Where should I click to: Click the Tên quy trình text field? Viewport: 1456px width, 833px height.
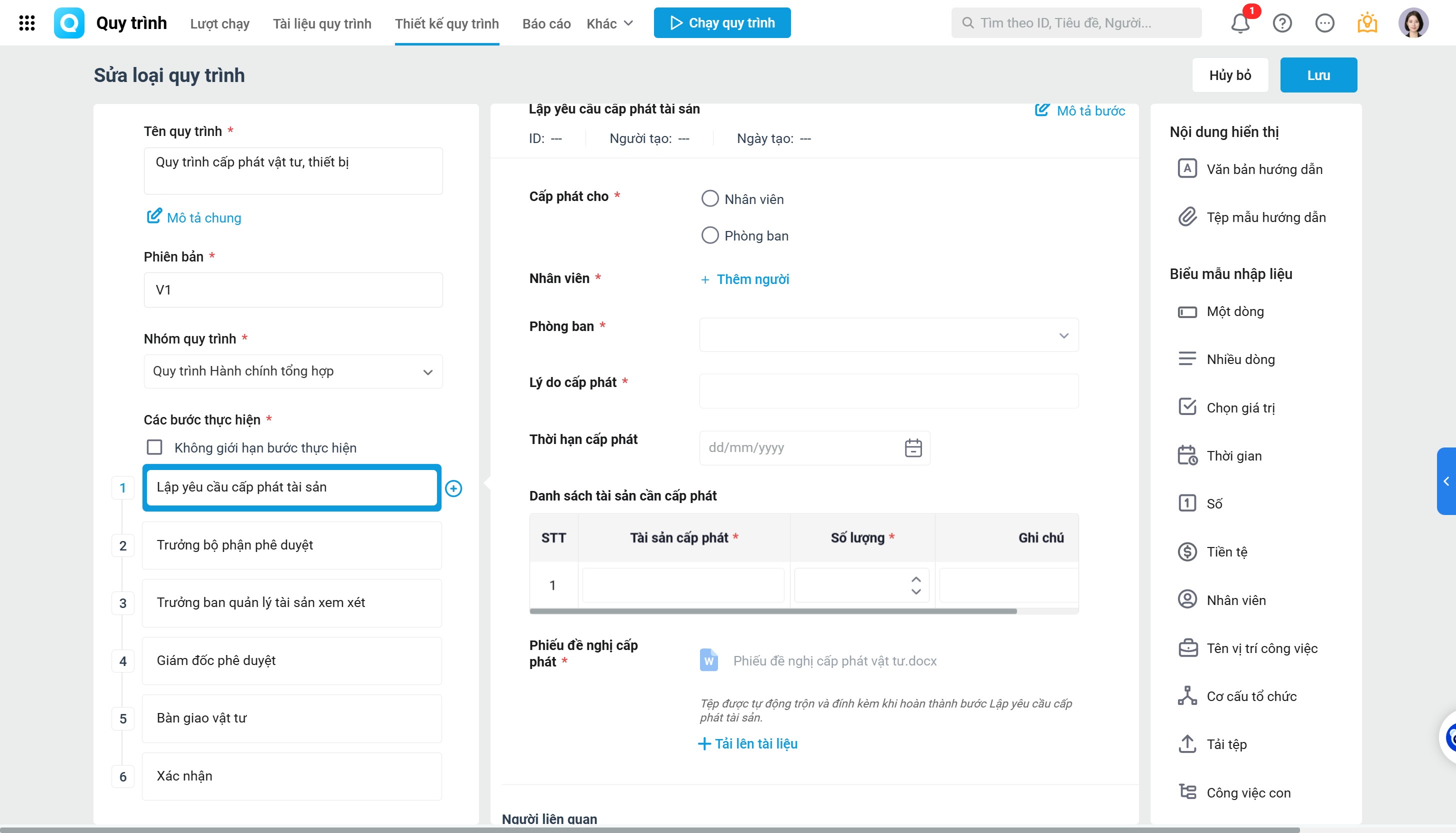pyautogui.click(x=293, y=170)
